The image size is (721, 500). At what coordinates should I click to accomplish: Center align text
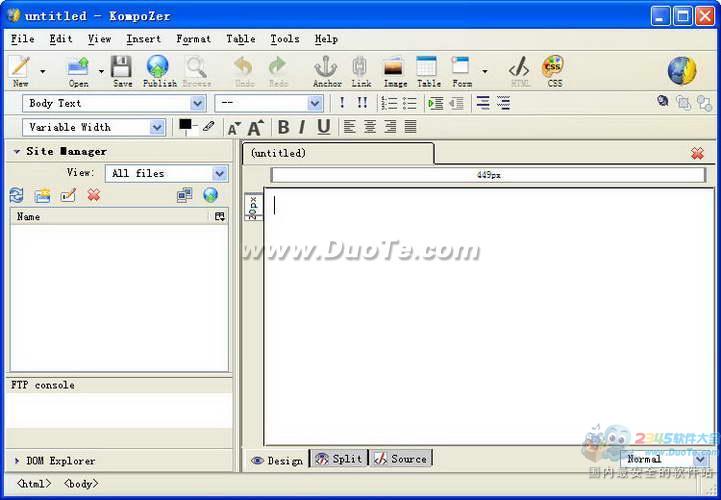click(x=370, y=126)
